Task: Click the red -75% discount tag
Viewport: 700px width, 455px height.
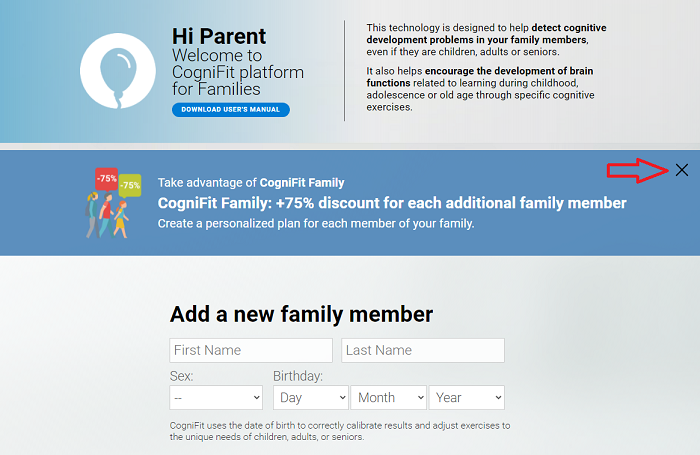Action: click(106, 179)
